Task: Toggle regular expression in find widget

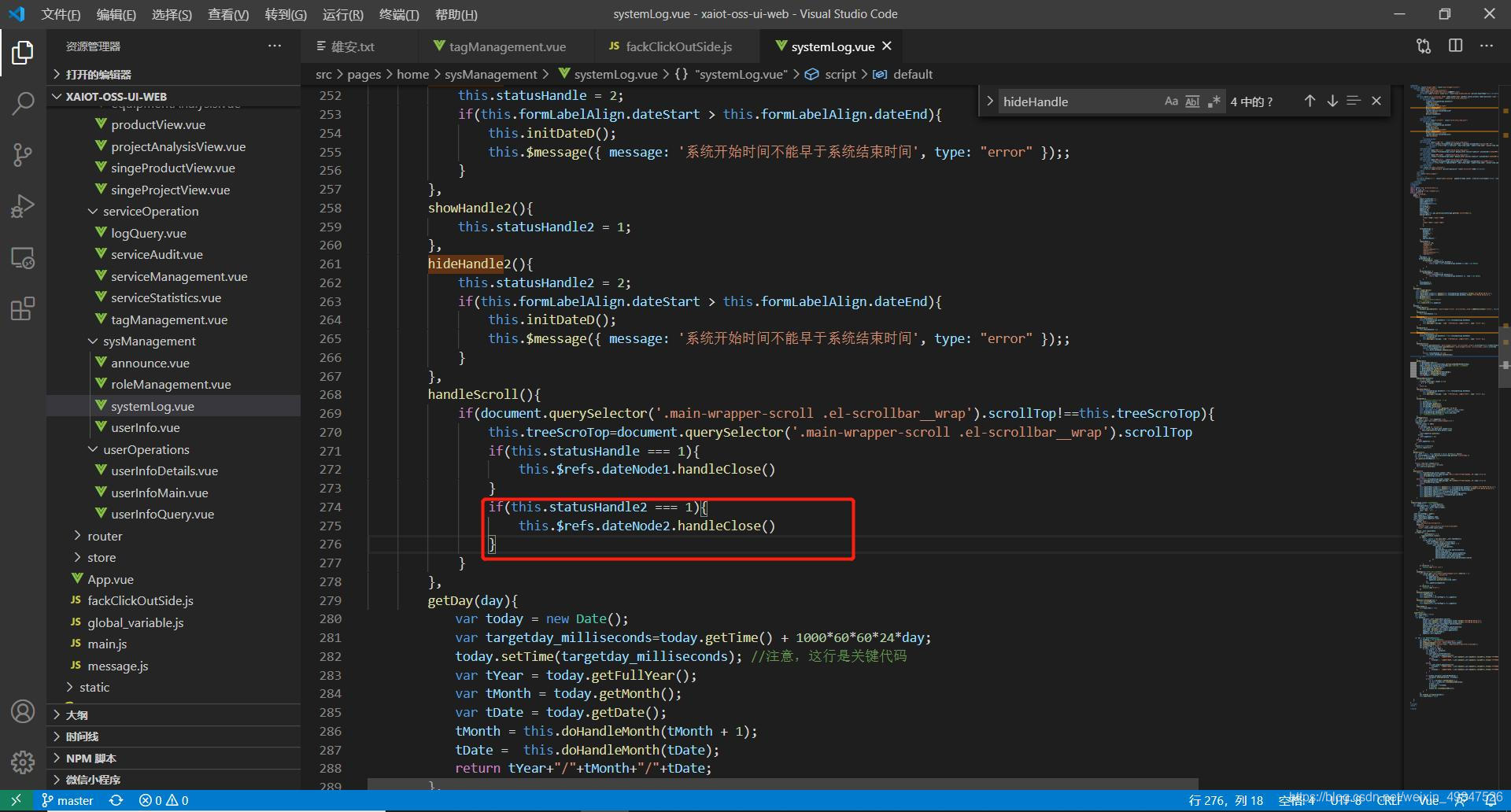Action: click(1214, 101)
